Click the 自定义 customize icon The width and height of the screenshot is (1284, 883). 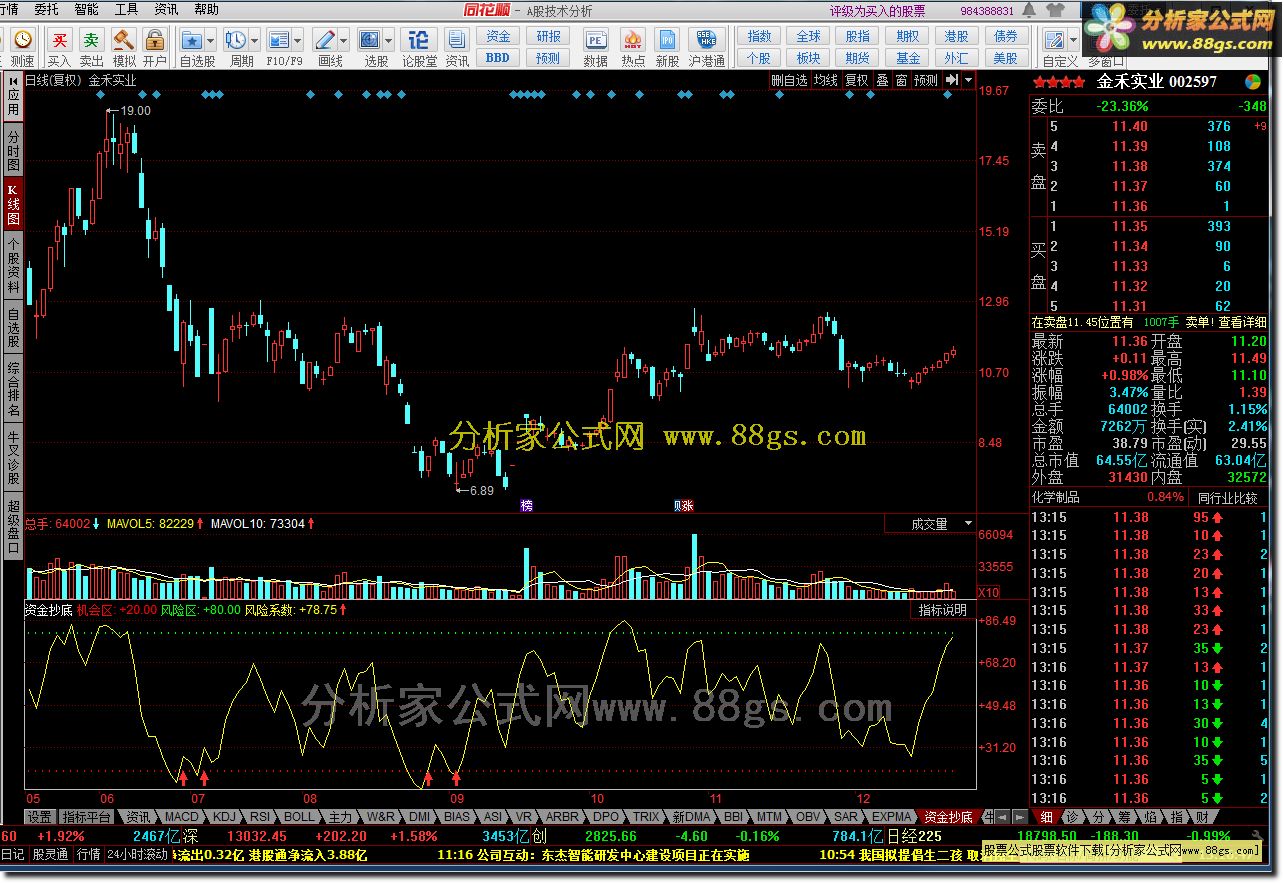[x=1054, y=40]
